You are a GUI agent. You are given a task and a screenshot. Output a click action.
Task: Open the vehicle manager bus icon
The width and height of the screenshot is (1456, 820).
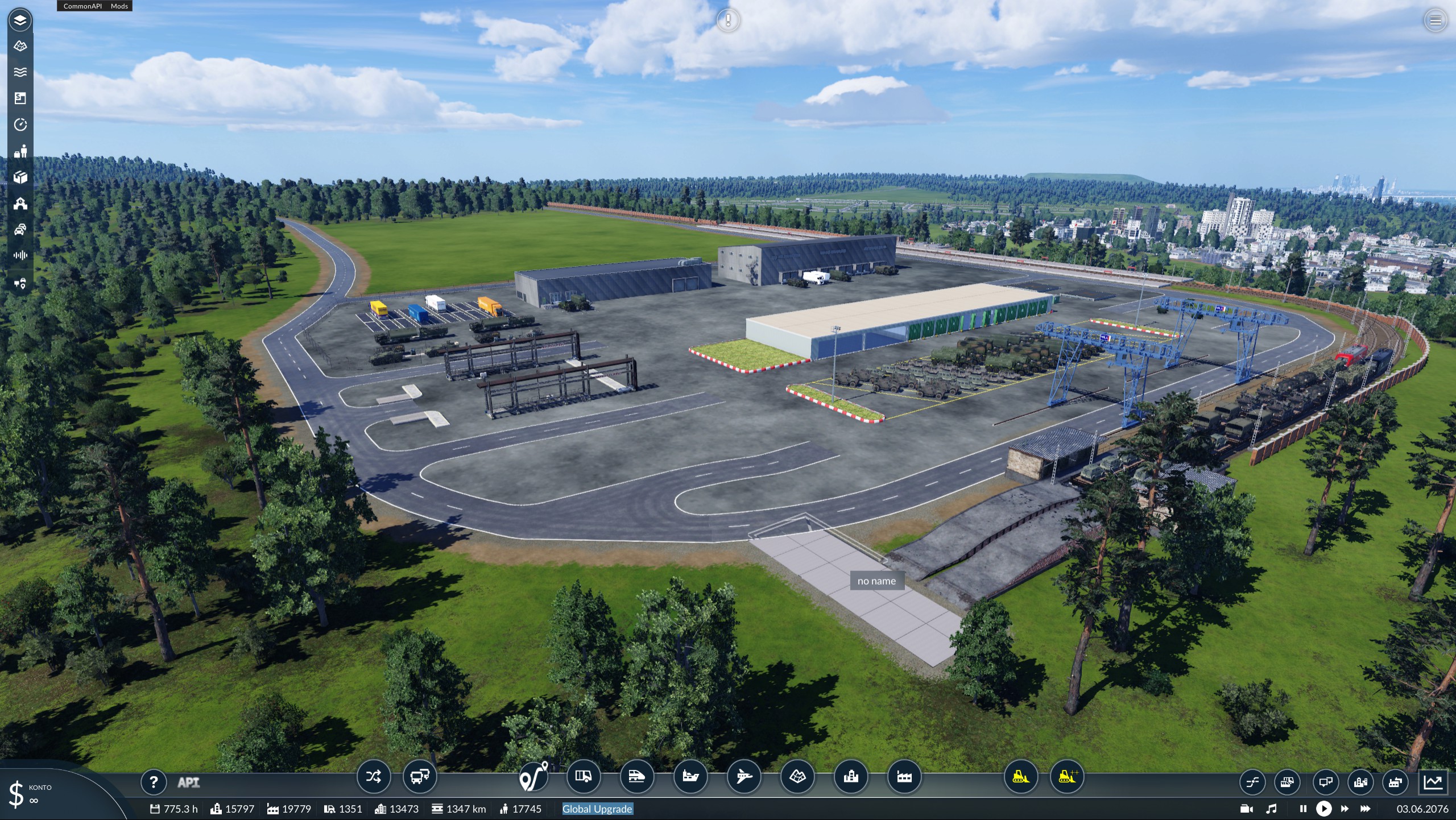[420, 776]
